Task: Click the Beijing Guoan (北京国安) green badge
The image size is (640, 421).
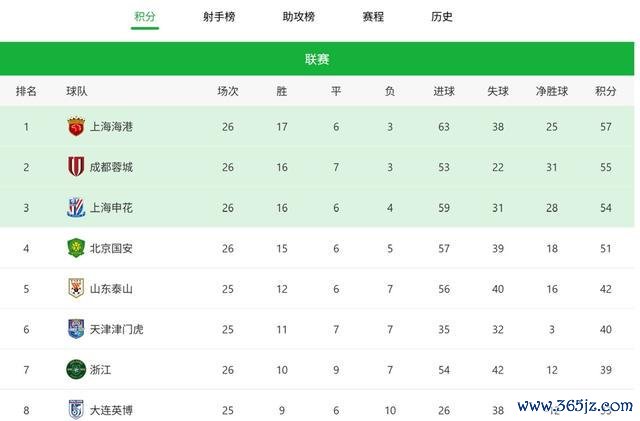Action: click(x=76, y=248)
